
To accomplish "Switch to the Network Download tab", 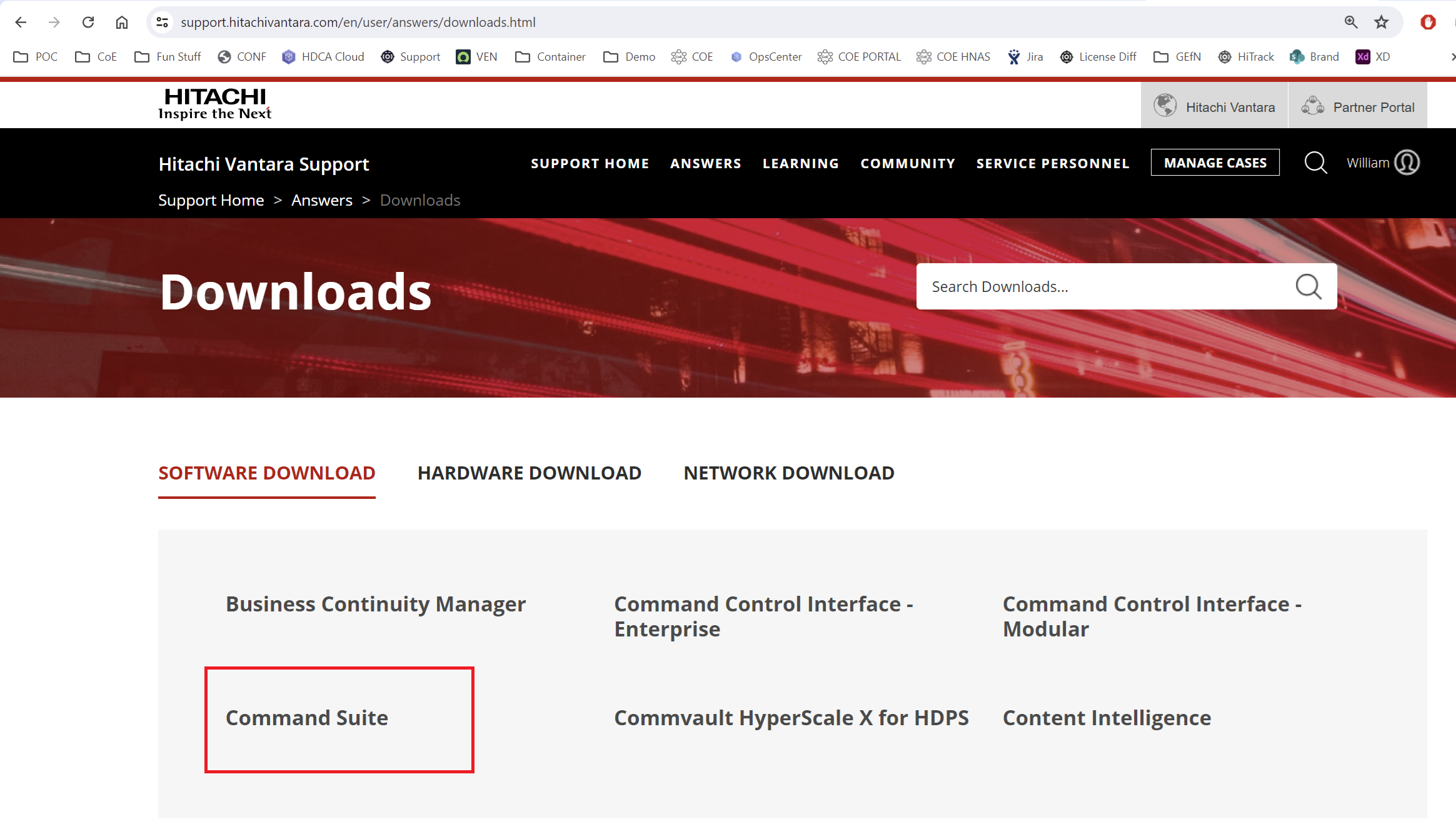I will coord(788,473).
